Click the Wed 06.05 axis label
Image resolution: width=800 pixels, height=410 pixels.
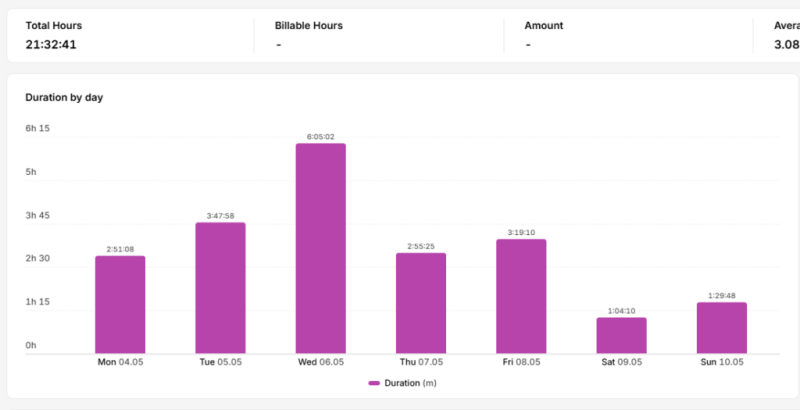point(321,362)
